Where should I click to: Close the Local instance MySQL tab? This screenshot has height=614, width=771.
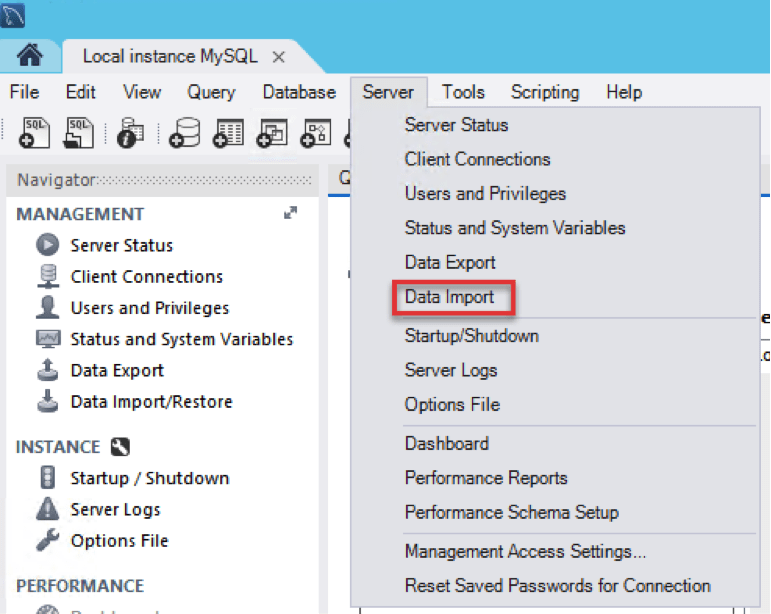click(279, 57)
